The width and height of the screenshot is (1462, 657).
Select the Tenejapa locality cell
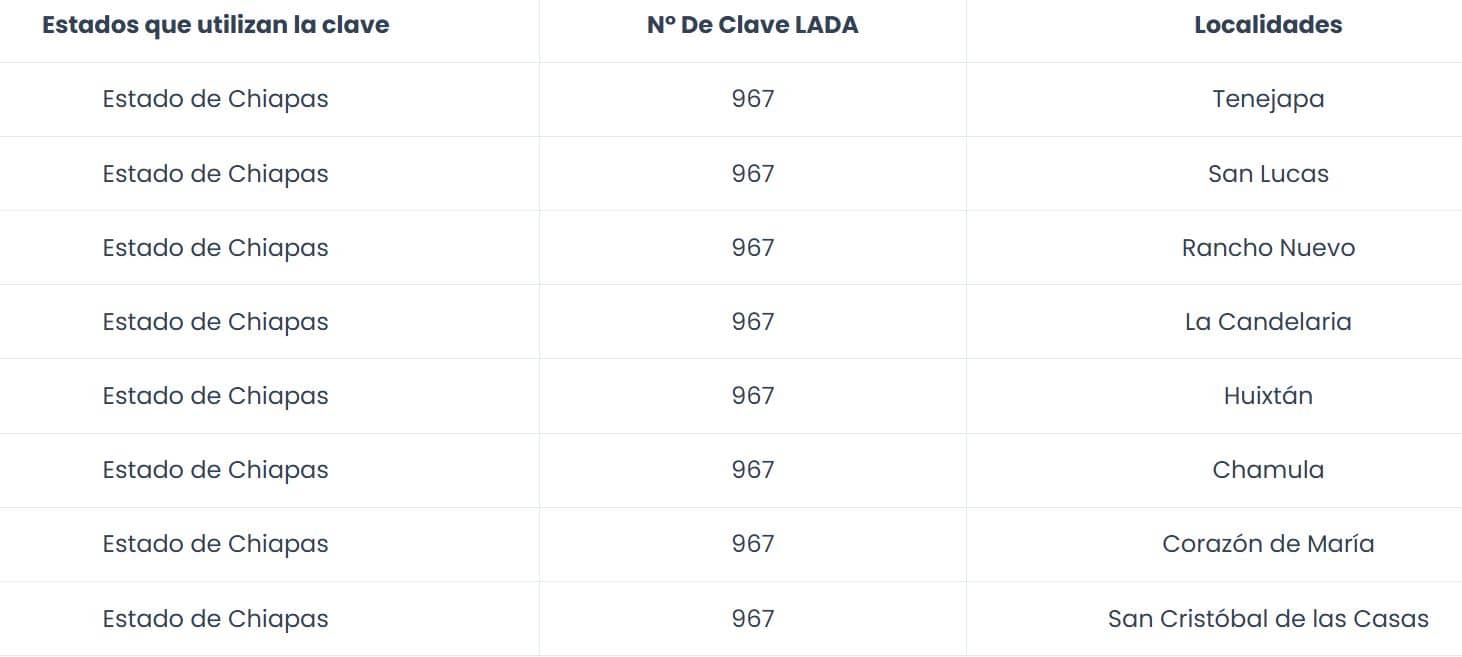click(x=1268, y=99)
